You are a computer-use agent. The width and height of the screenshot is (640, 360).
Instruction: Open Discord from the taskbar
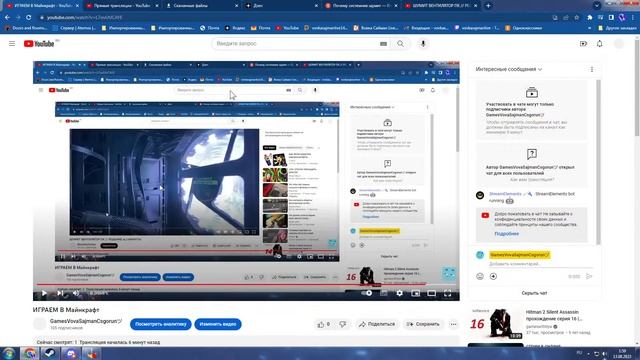tap(71, 353)
